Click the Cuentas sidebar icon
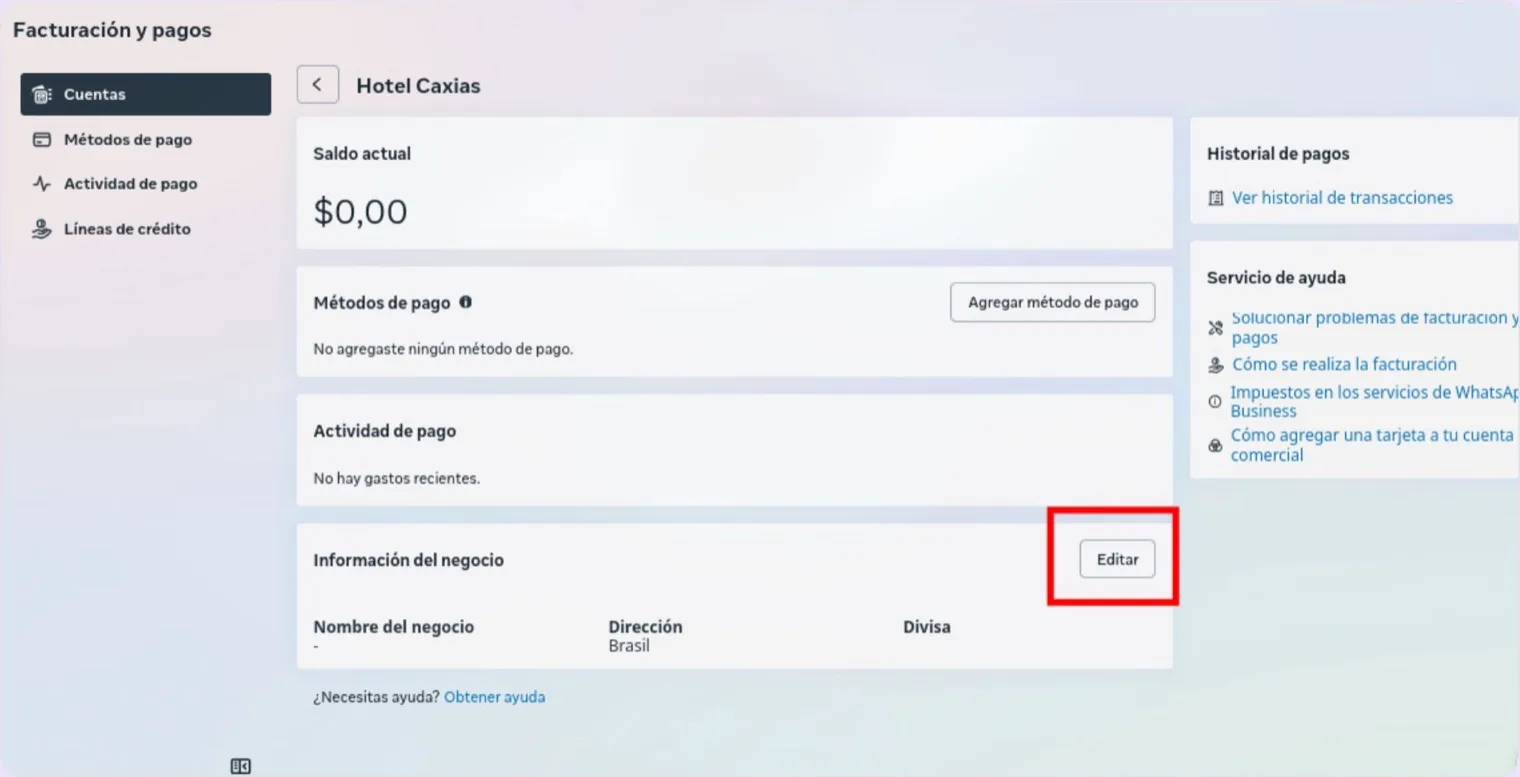The height and width of the screenshot is (777, 1520). coord(41,94)
